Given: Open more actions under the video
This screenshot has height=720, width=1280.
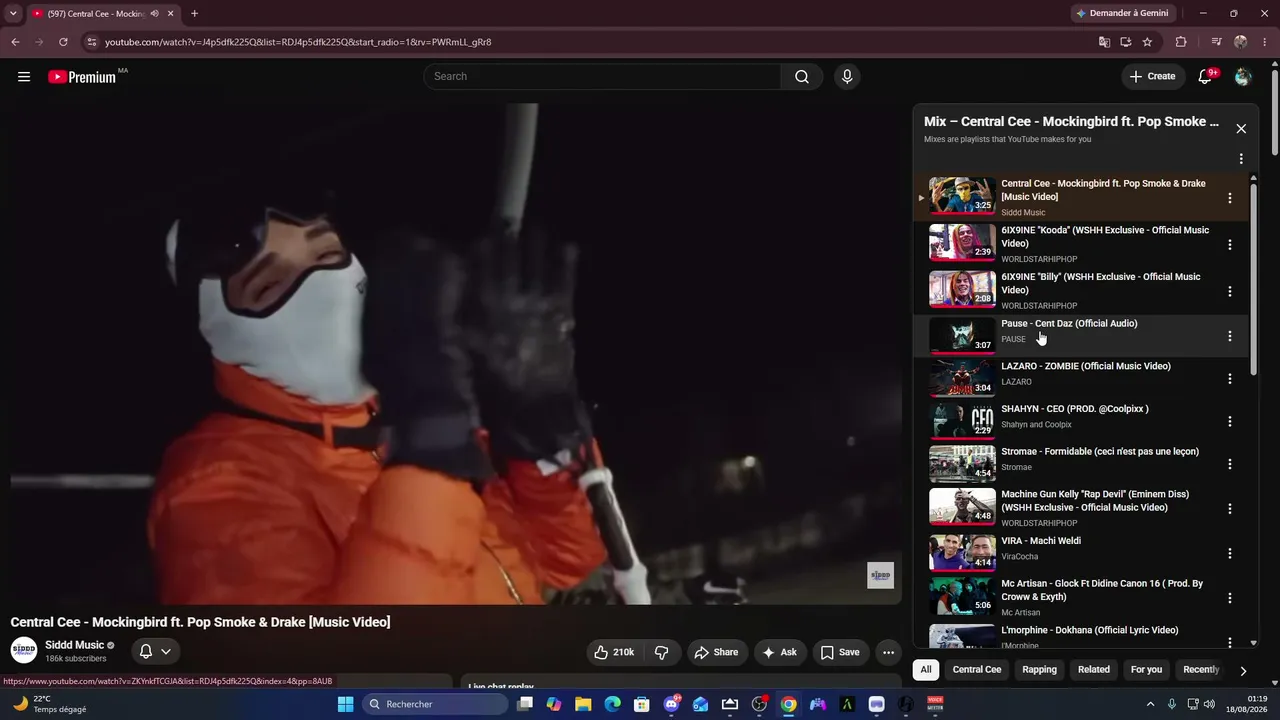Looking at the screenshot, I should click(888, 652).
